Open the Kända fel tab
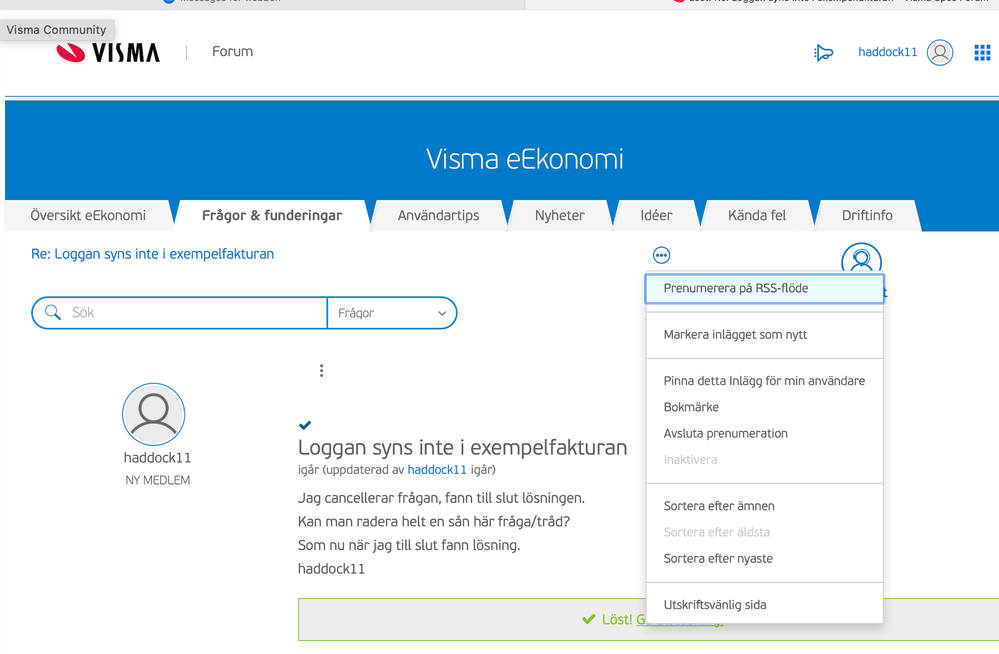This screenshot has height=654, width=999. pos(756,215)
